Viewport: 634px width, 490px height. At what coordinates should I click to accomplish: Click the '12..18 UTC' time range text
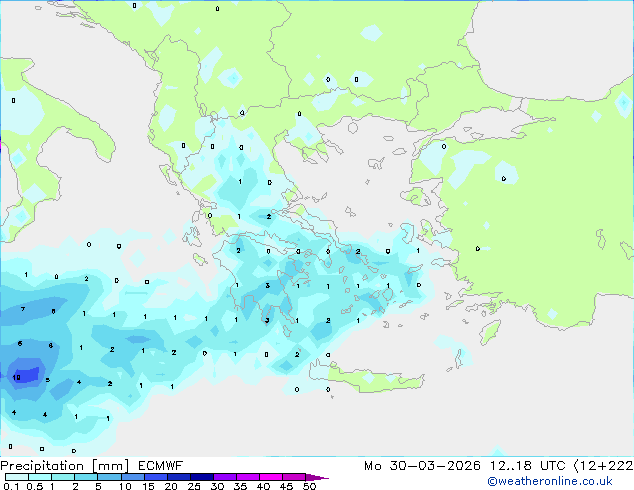coord(528,466)
